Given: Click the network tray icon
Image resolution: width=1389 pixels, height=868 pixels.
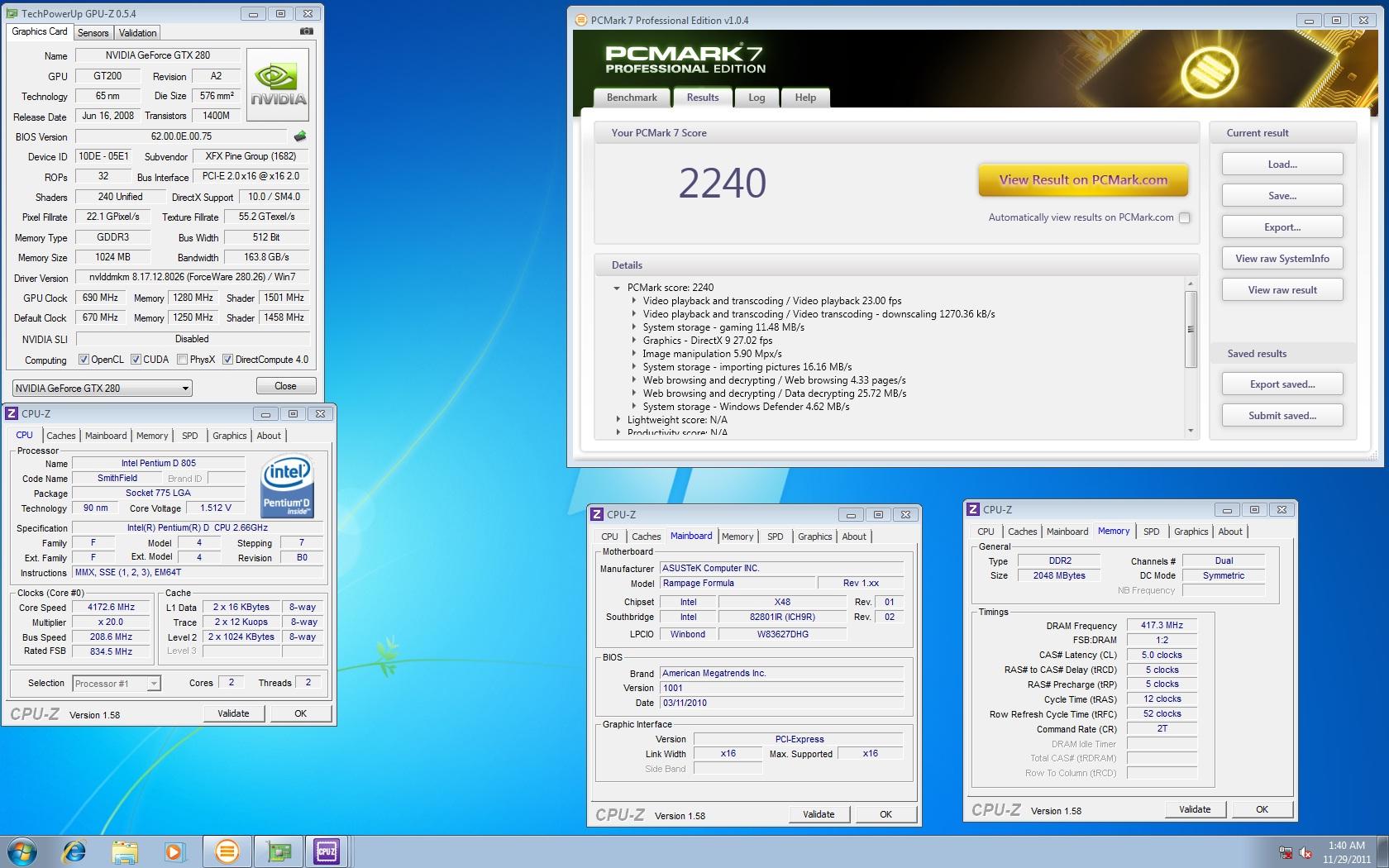Looking at the screenshot, I should point(1286,852).
